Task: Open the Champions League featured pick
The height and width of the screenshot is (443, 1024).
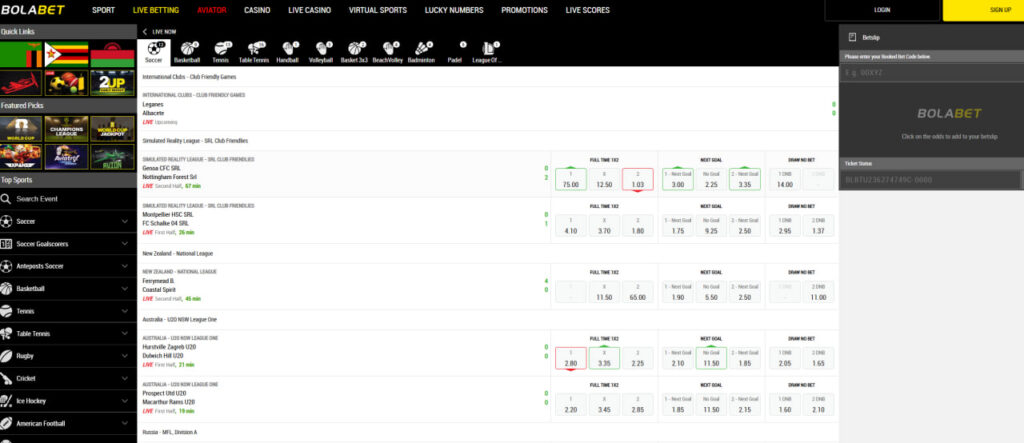Action: (x=66, y=129)
